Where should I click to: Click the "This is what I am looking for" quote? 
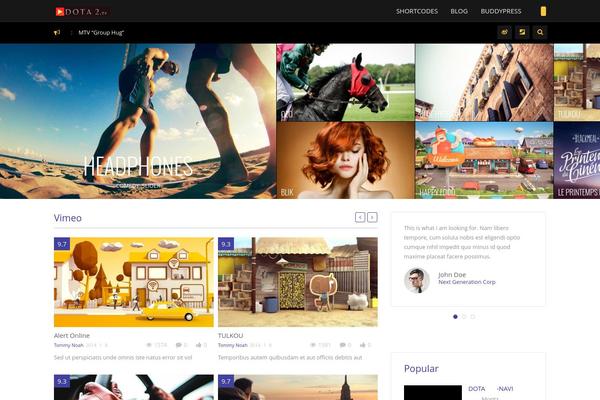click(x=462, y=242)
